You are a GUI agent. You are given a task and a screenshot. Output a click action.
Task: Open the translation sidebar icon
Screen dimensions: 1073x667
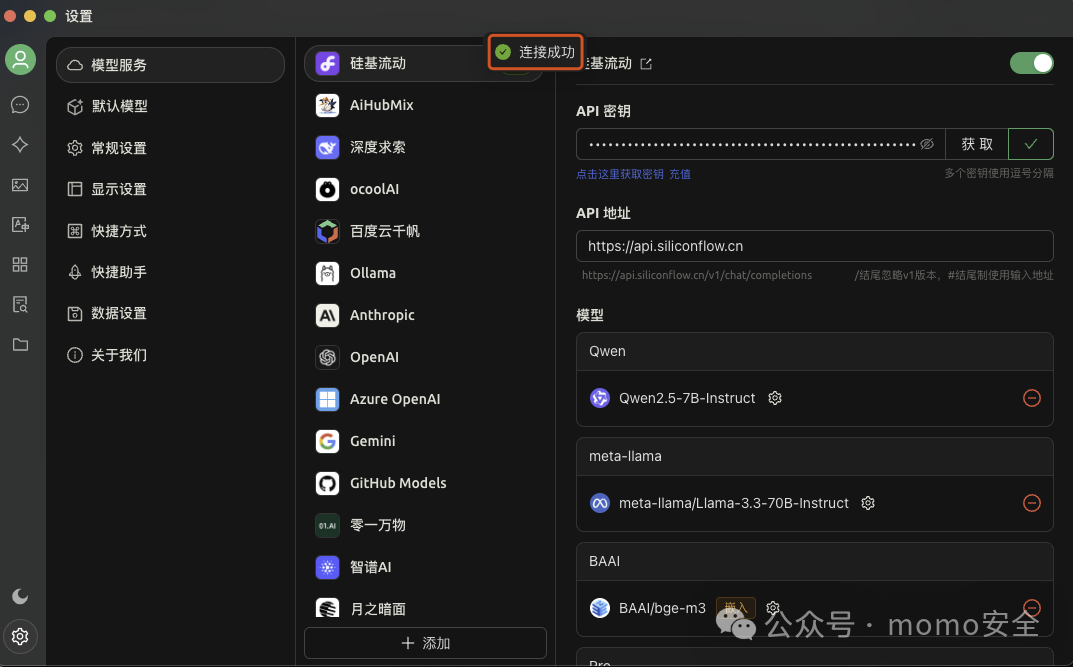[x=20, y=224]
